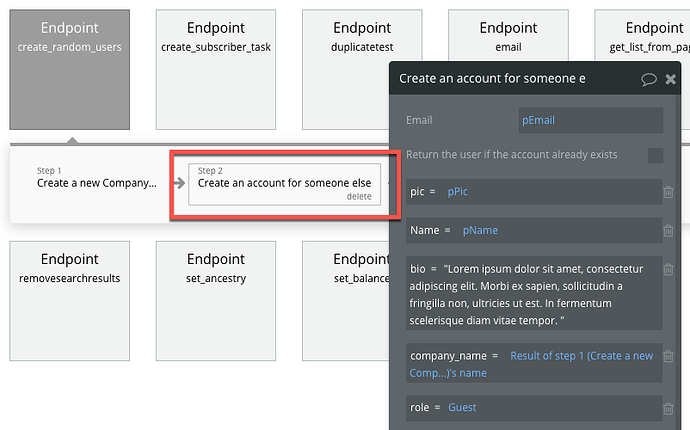Open the create_subscriber_task endpoint
This screenshot has height=430, width=690.
click(x=216, y=70)
